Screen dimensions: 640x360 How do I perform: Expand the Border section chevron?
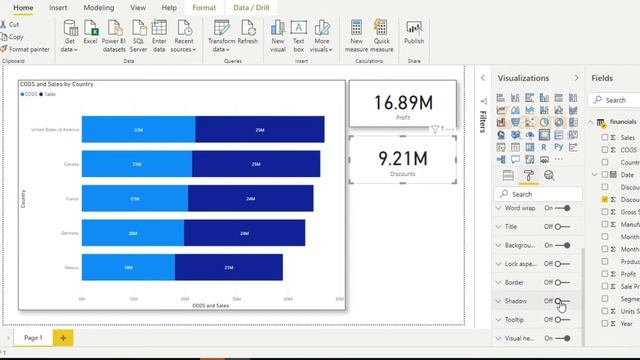tap(498, 282)
